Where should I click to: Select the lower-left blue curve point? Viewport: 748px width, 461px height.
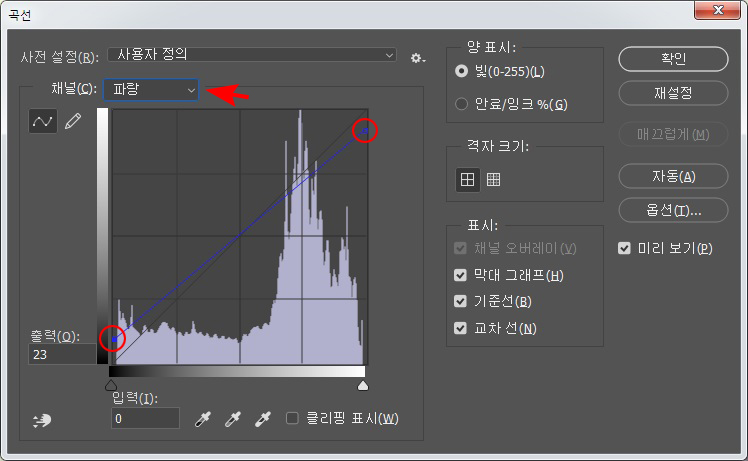(114, 339)
